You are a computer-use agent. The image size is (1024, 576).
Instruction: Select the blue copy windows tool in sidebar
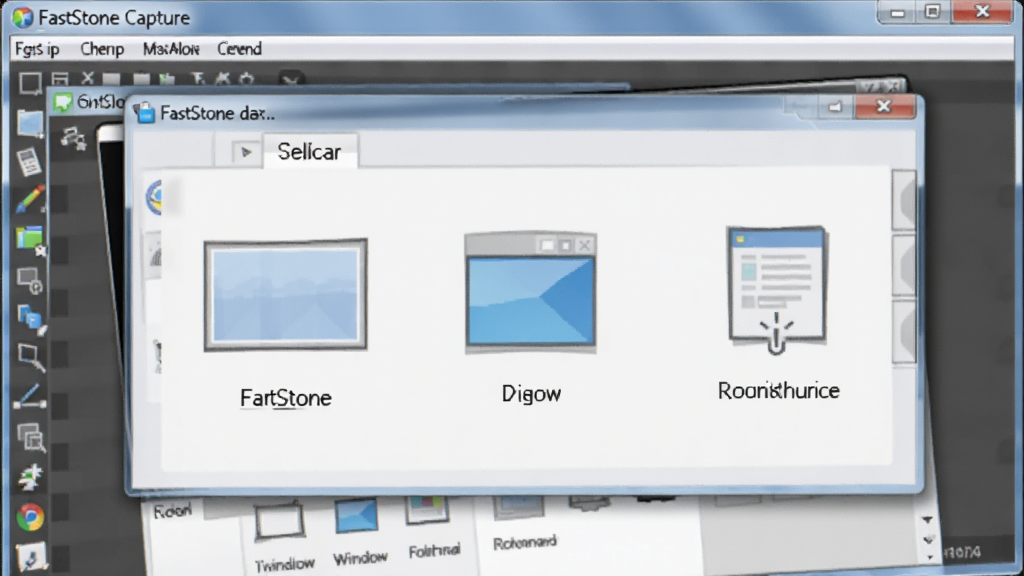[x=31, y=319]
